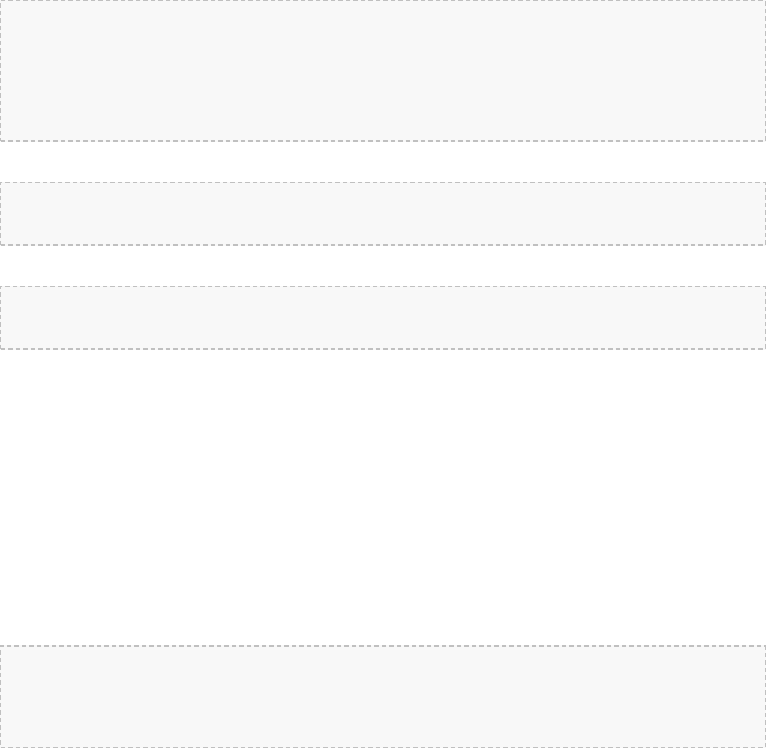Click the tallest dashed placeholder box
766x748 pixels.
(383, 70)
